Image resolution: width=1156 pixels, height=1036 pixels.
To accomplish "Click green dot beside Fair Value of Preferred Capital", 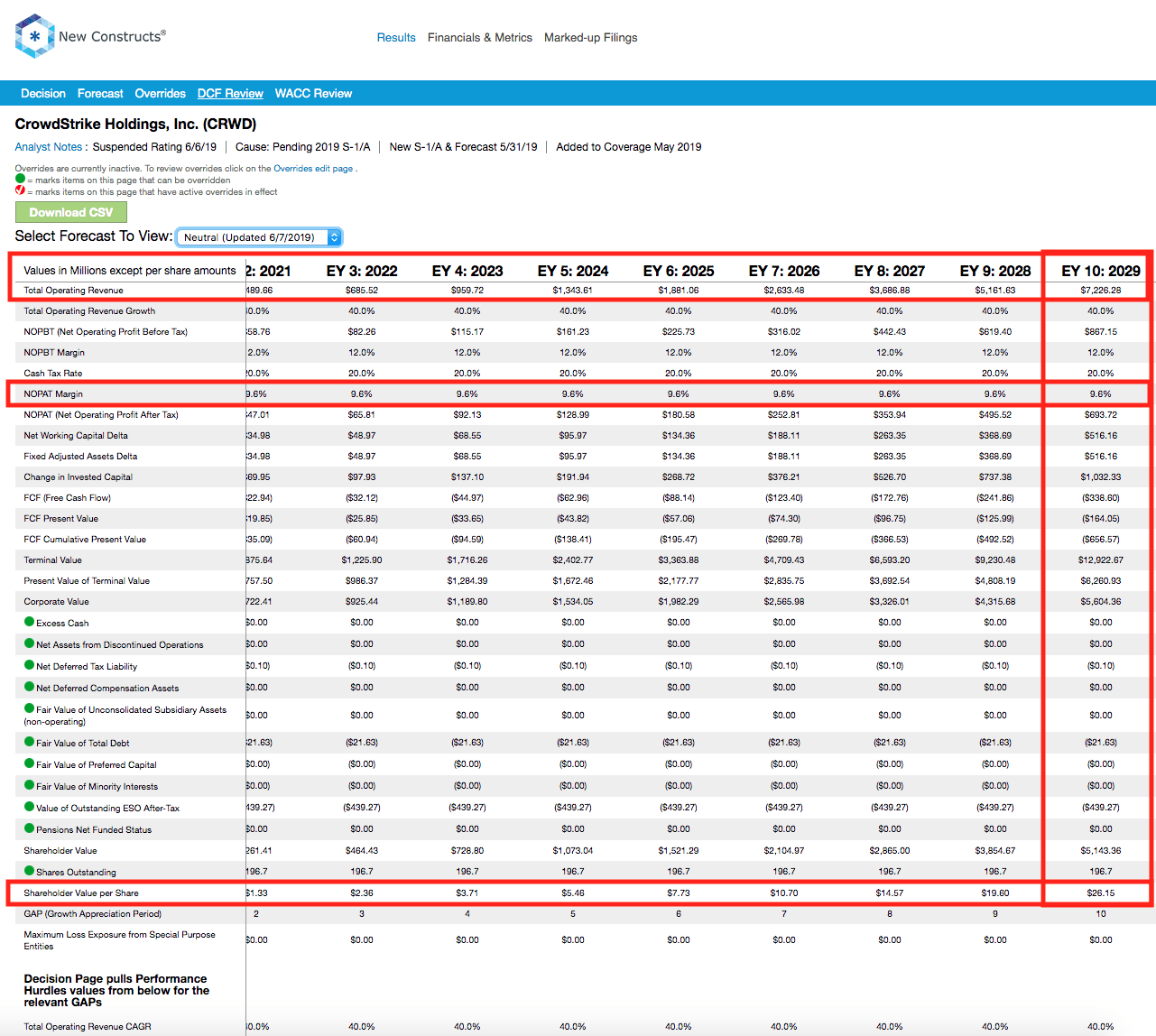I will tap(30, 763).
